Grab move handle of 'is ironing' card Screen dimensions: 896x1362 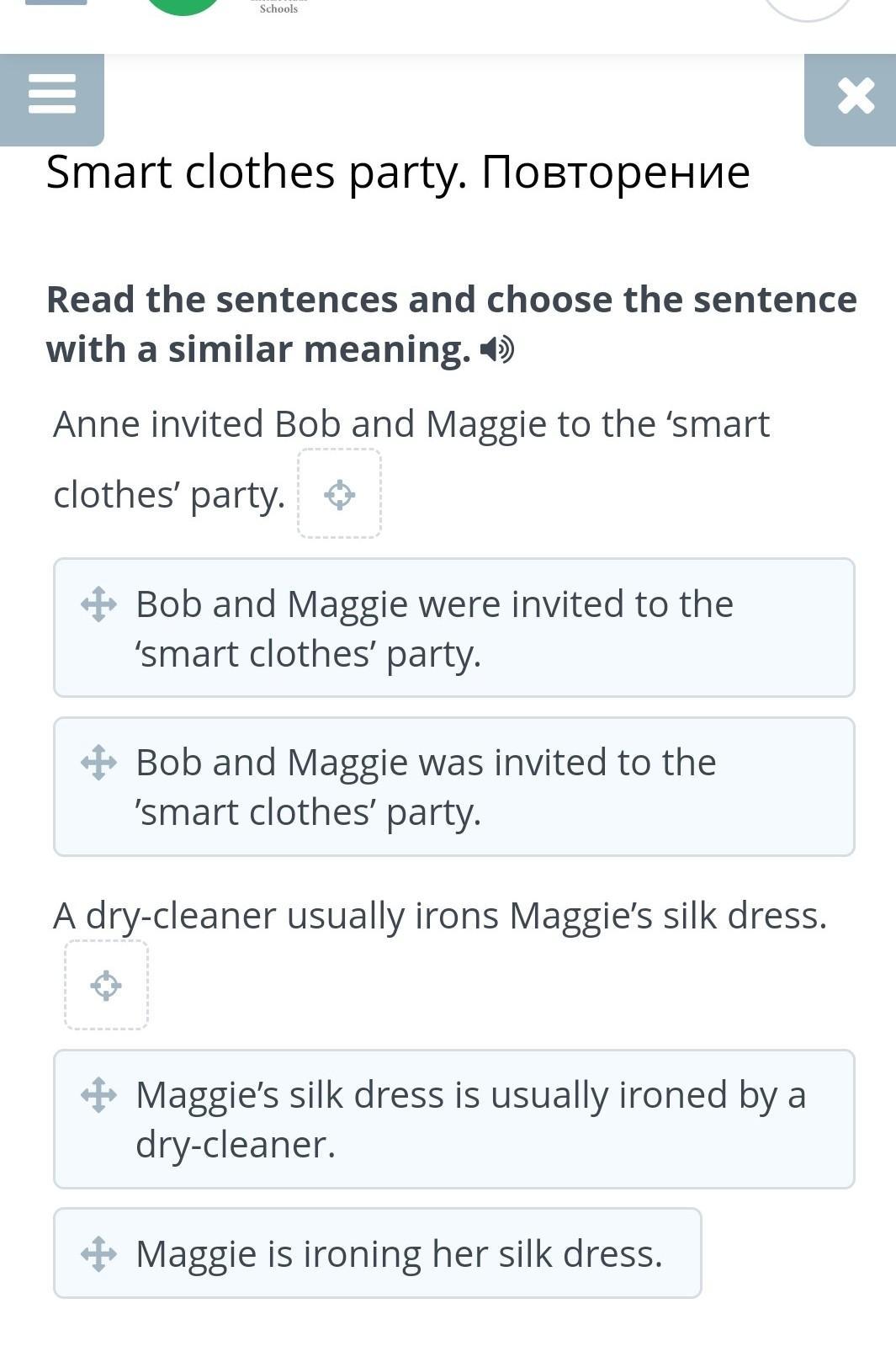(98, 1253)
